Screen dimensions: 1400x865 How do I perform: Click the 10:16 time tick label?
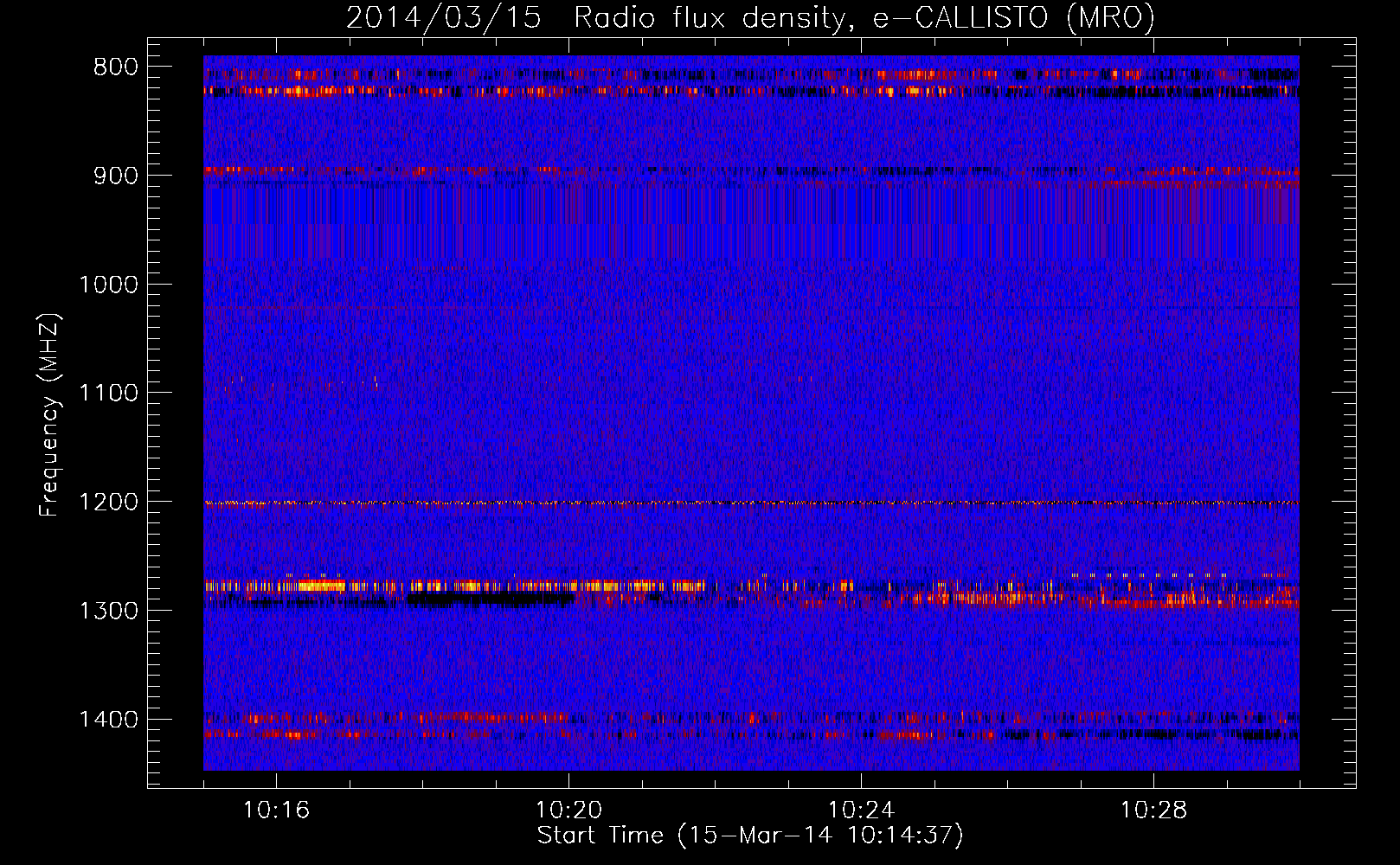click(276, 811)
